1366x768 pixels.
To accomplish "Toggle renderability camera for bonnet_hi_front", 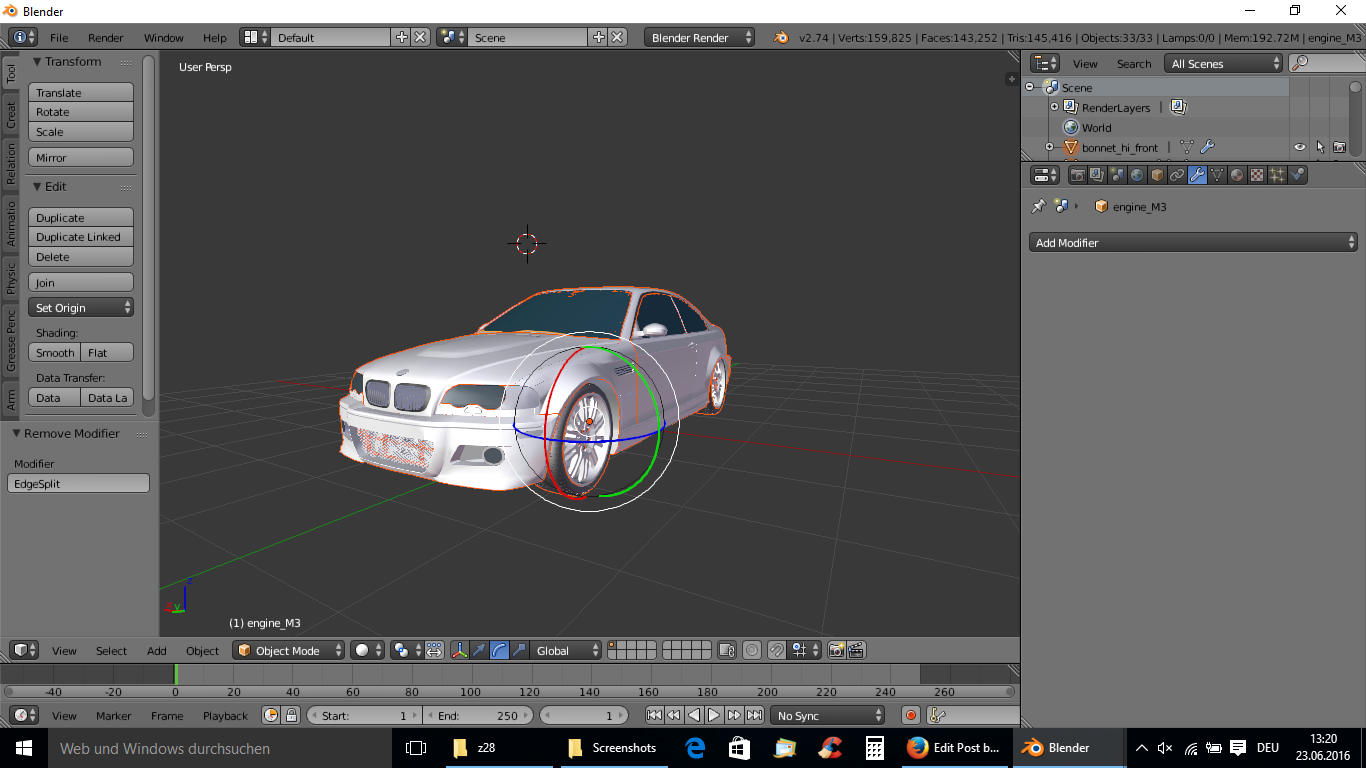I will click(1340, 147).
